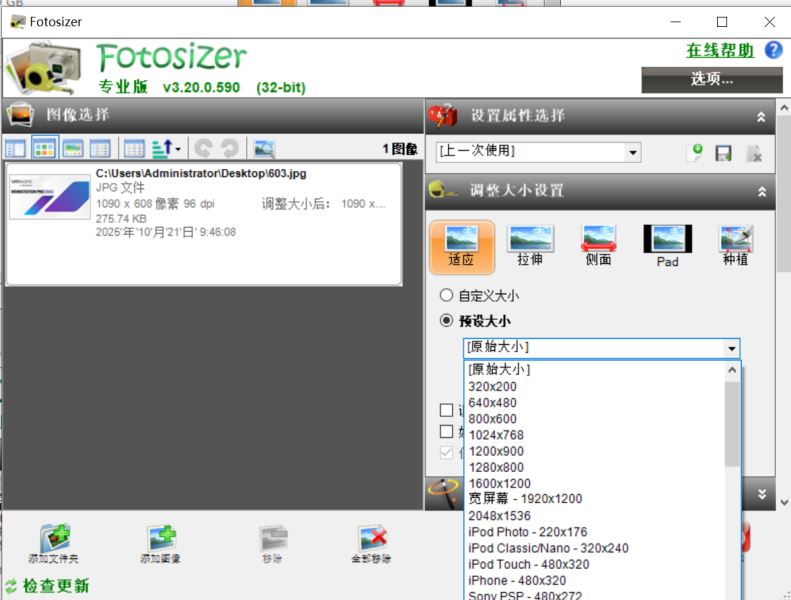Screen dimensions: 791x600
Task: Select the first panel view icon
Action: click(15, 149)
